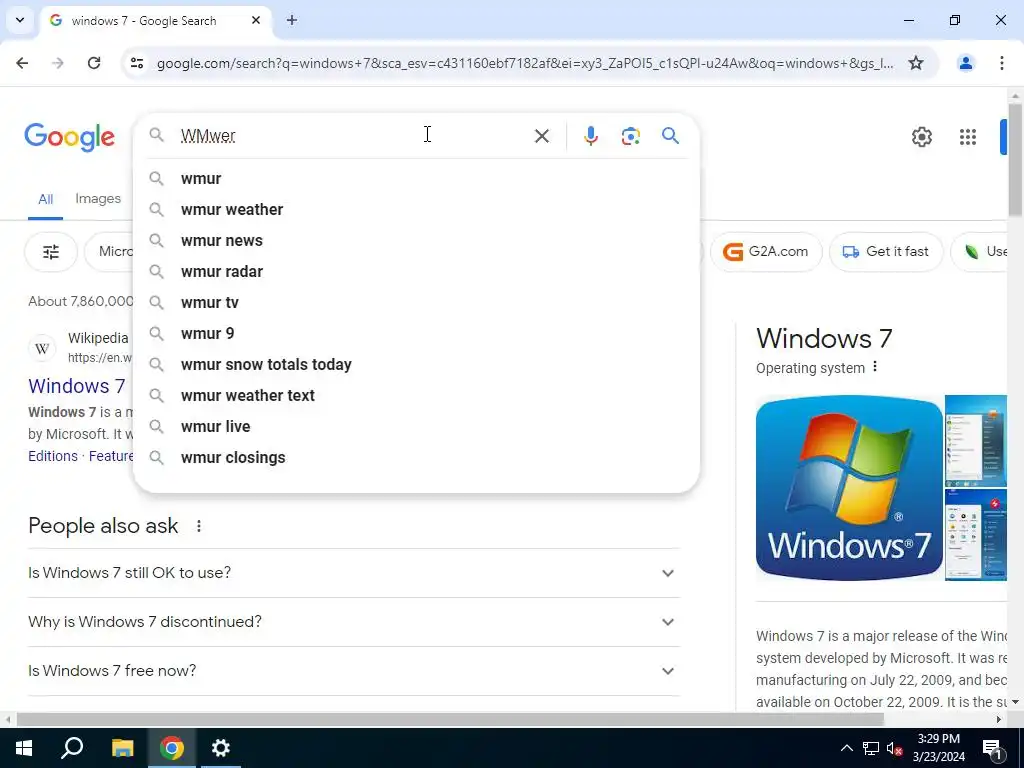The width and height of the screenshot is (1024, 768).
Task: Open upper Windows 7 screenshot thumbnail
Action: (976, 441)
